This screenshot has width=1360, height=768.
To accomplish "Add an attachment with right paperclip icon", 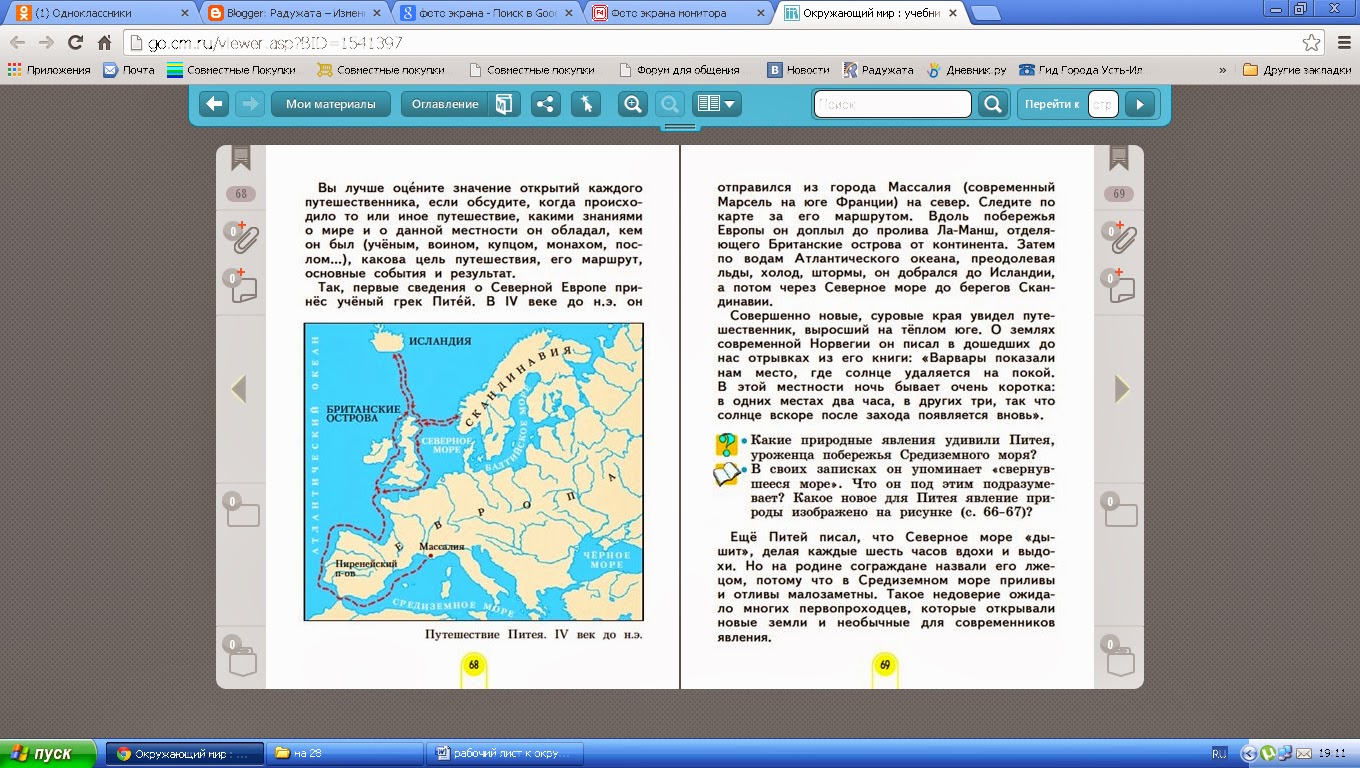I will 1121,238.
